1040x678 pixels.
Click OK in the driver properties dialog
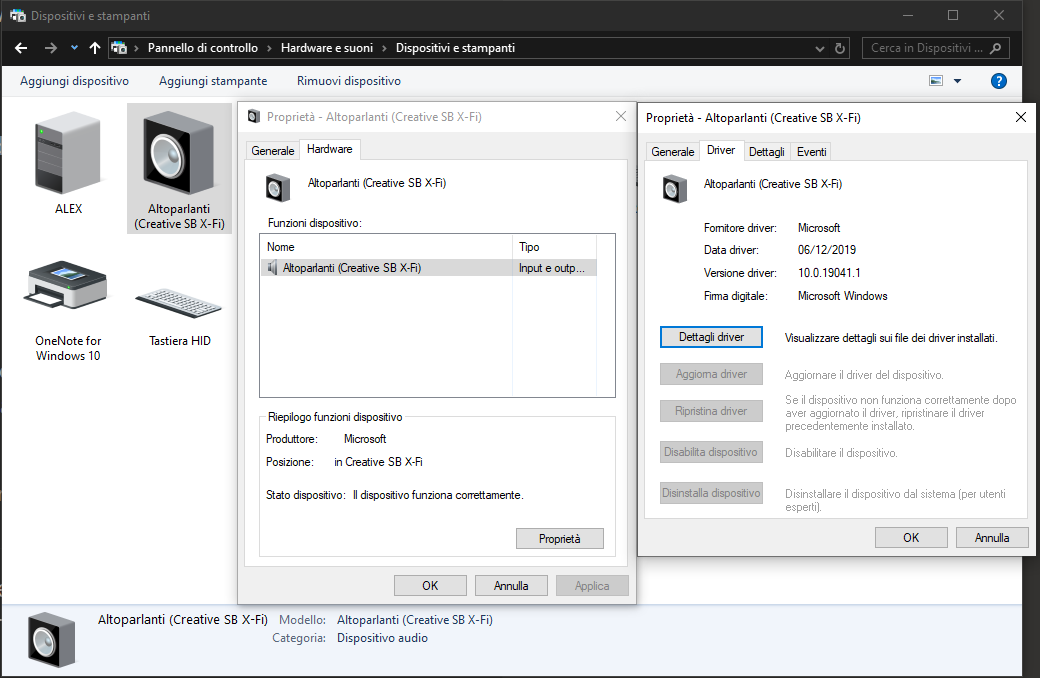pyautogui.click(x=911, y=538)
